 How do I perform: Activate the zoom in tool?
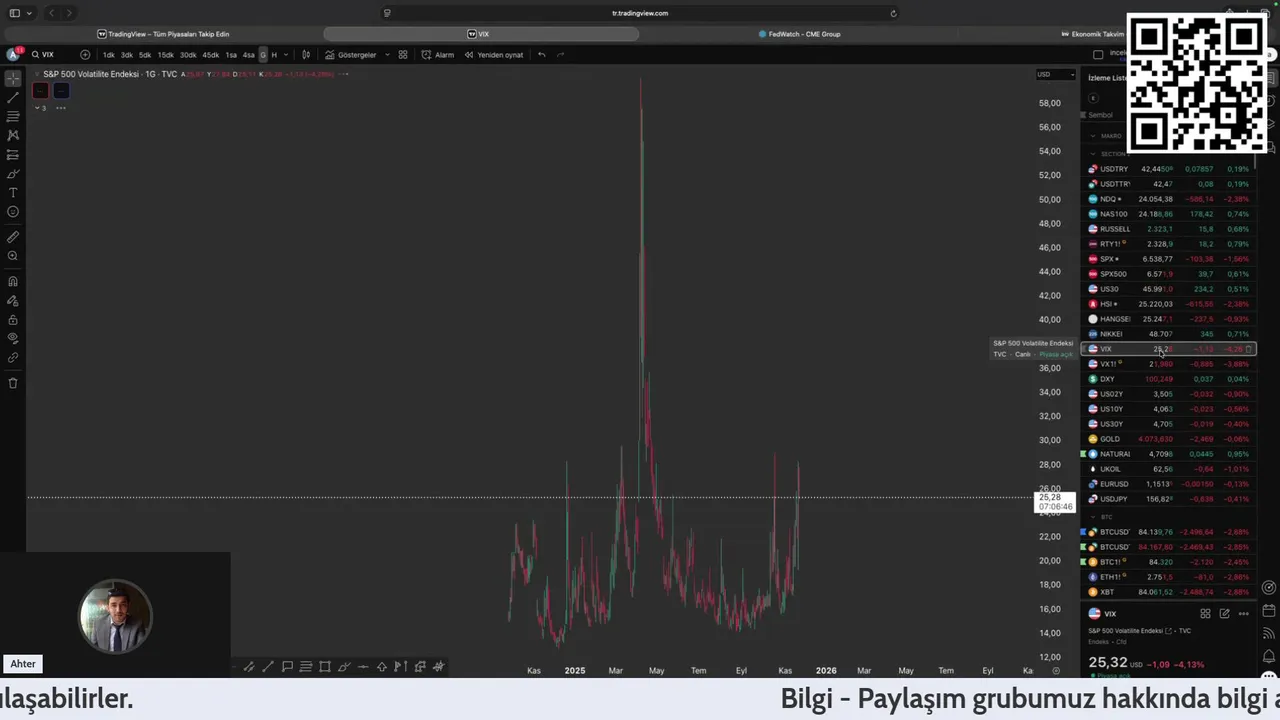13,256
